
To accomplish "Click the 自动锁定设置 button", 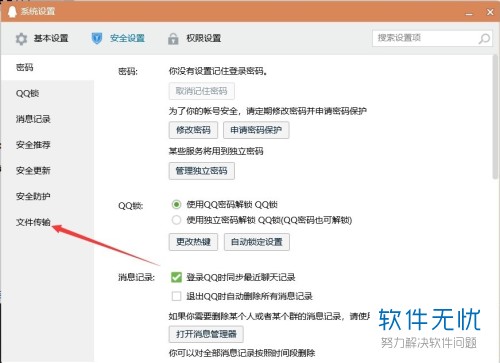I will (257, 242).
